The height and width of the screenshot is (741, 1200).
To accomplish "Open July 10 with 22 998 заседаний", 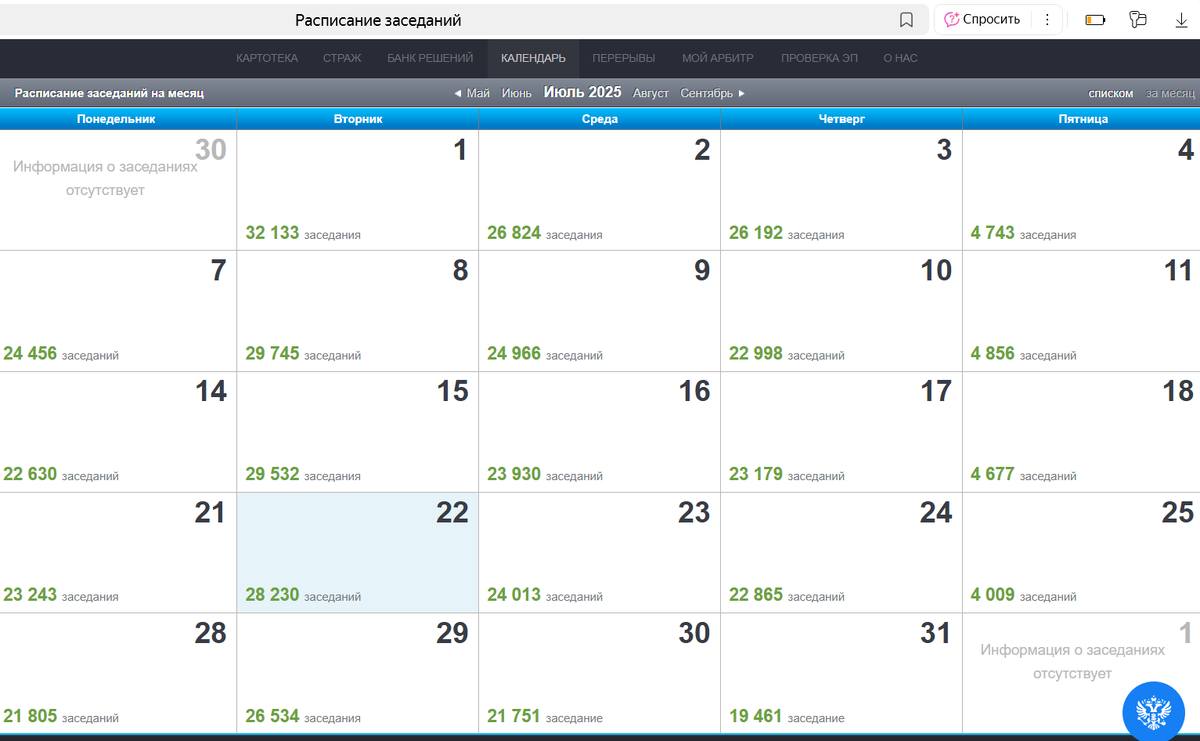I will tap(841, 311).
